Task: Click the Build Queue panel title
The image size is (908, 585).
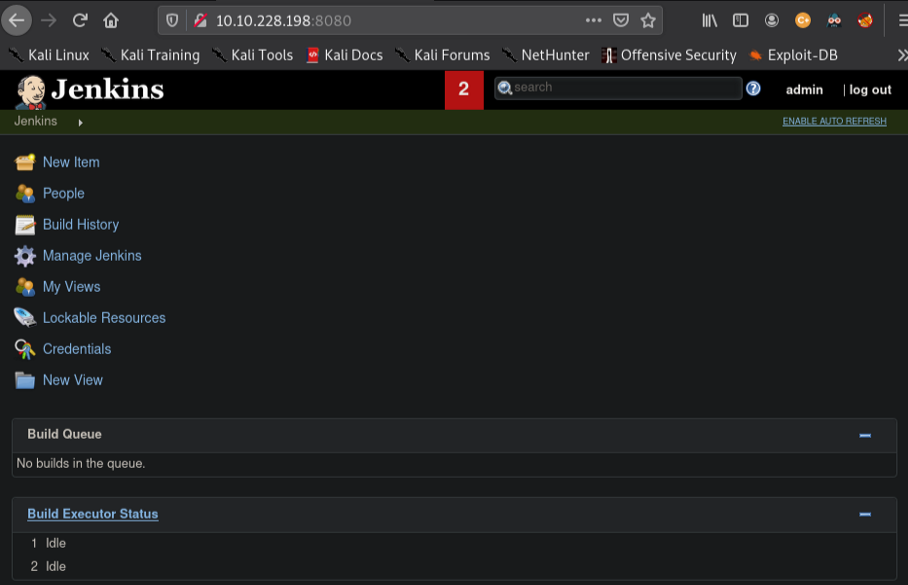Action: click(x=64, y=434)
